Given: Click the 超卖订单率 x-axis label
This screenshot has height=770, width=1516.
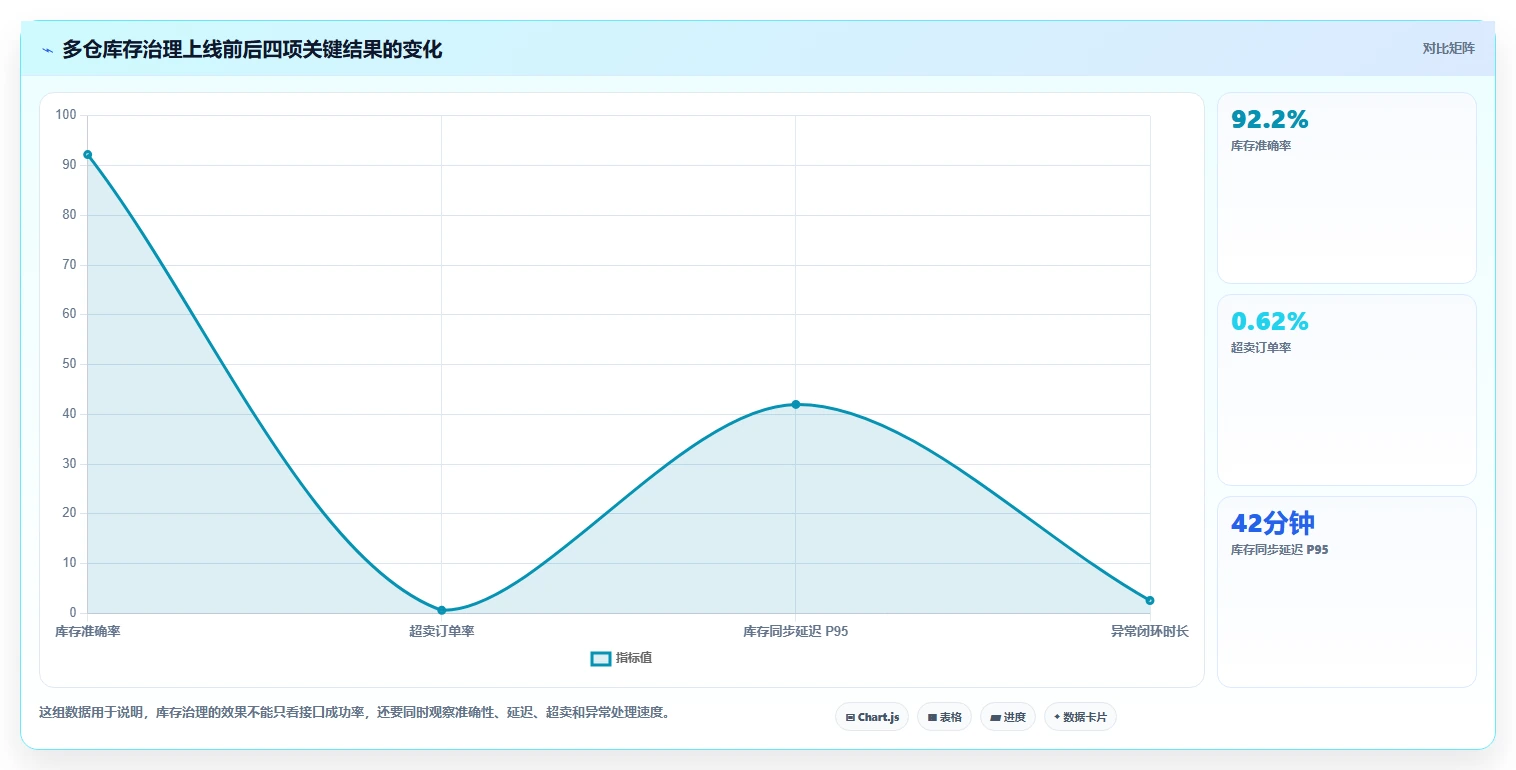Looking at the screenshot, I should pos(442,631).
